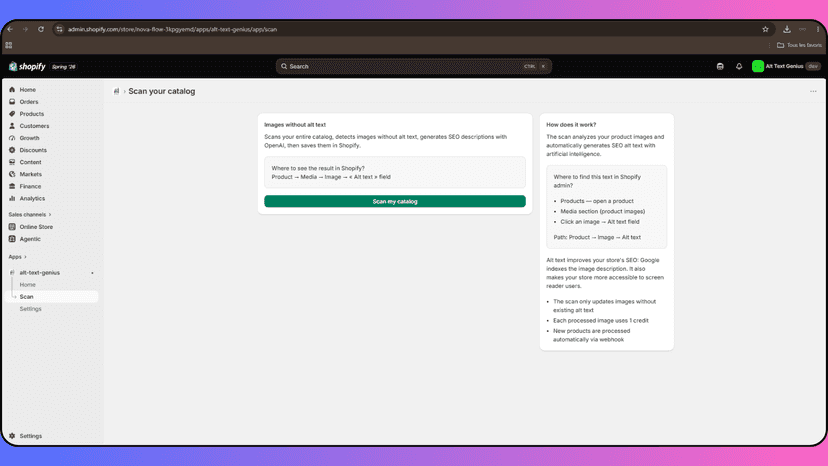The height and width of the screenshot is (466, 828).
Task: Click the Scan my catalog button
Action: click(395, 201)
